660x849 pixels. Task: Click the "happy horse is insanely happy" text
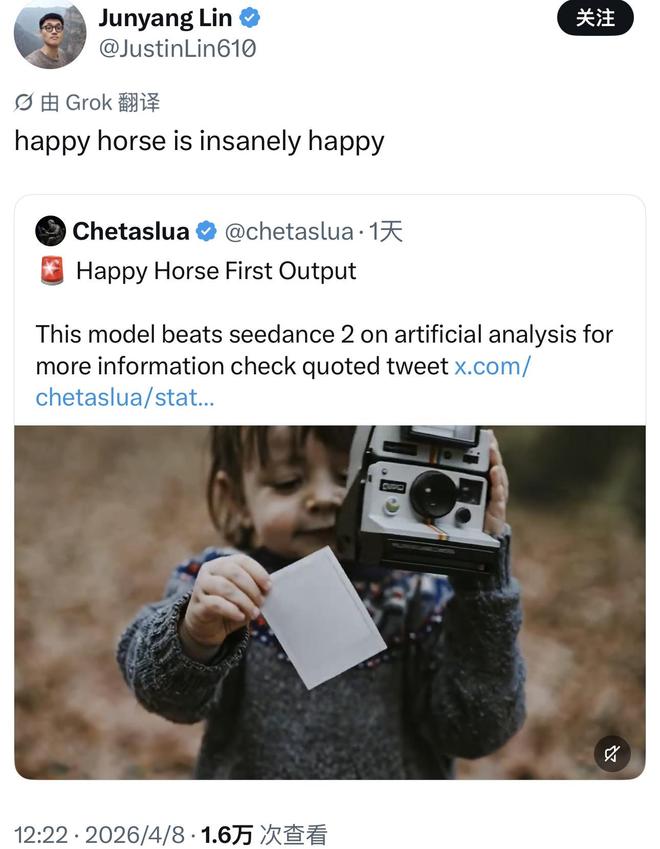pos(199,140)
